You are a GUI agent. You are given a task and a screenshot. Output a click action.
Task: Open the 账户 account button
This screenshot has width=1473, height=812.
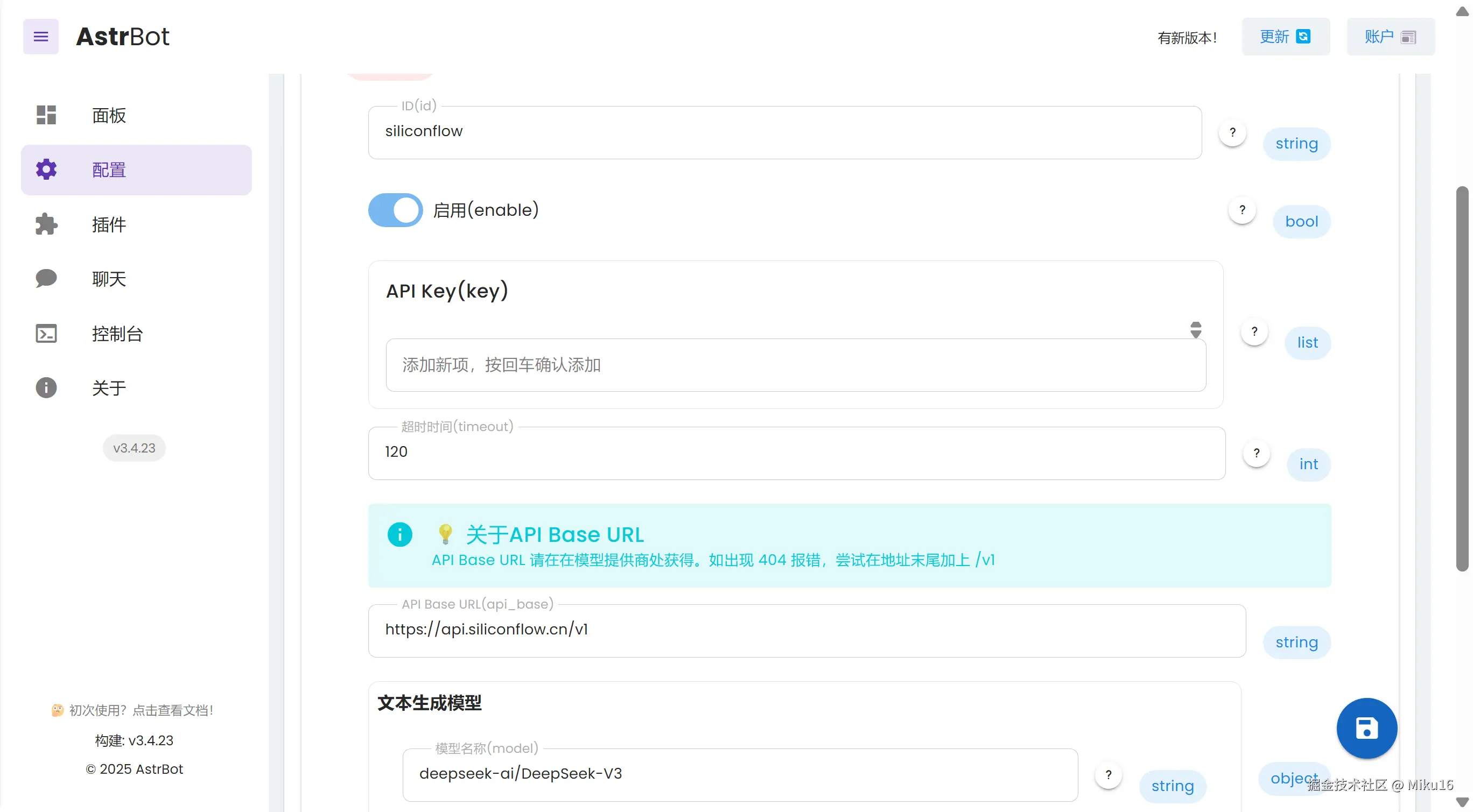pos(1390,37)
